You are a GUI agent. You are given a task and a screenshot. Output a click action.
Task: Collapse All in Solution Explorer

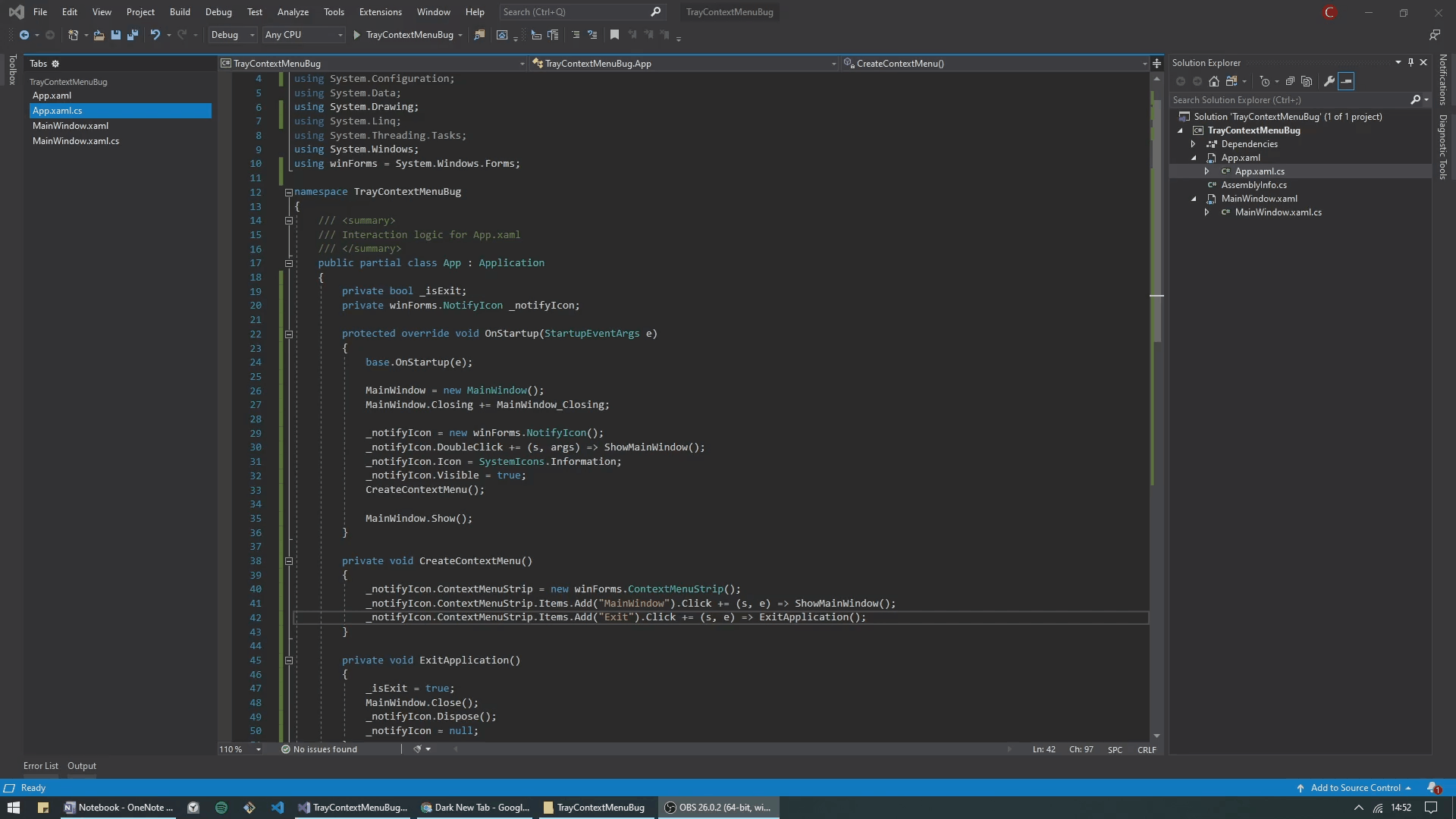[x=1290, y=81]
